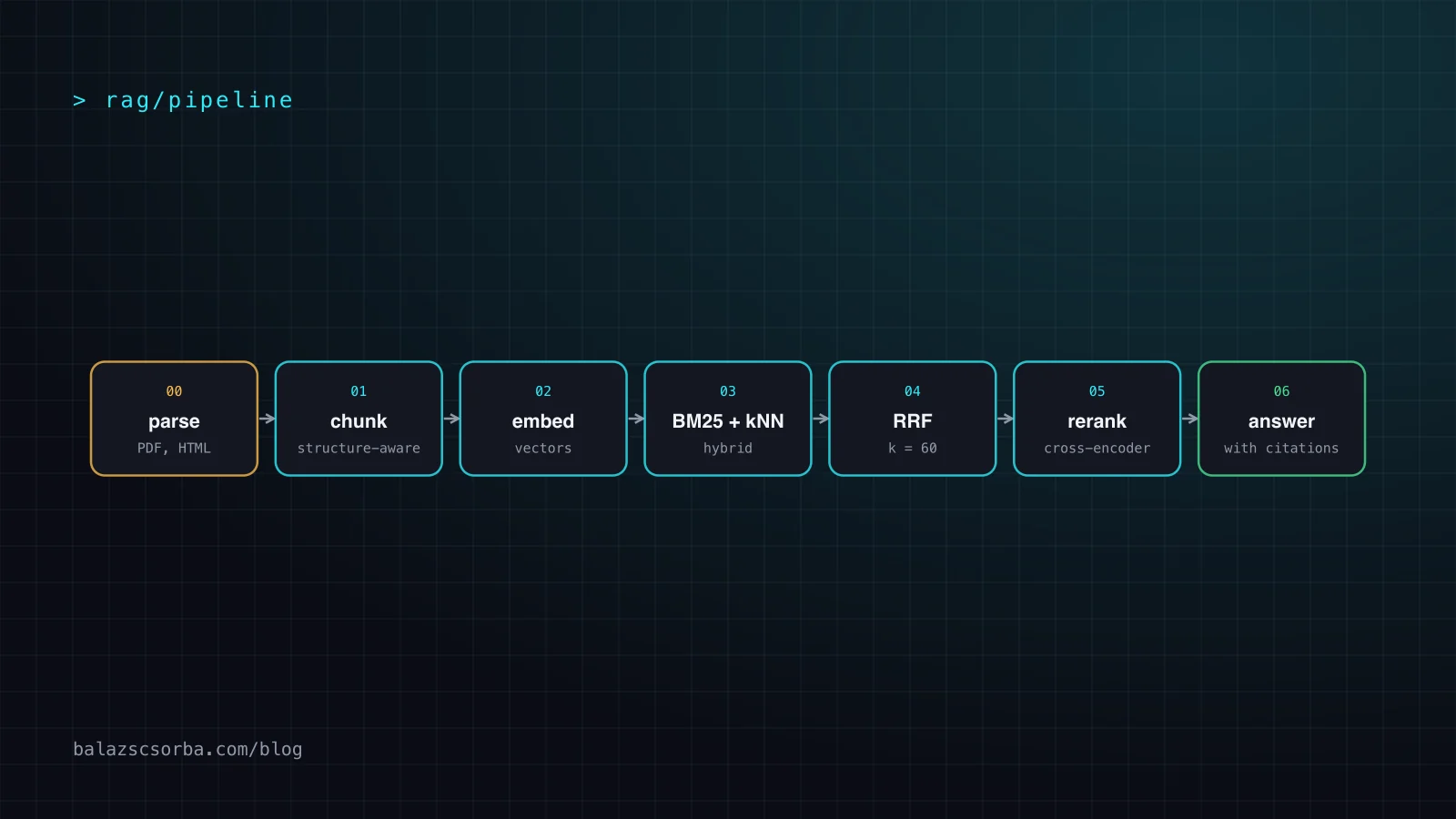
Task: Click step number '00' label
Action: [174, 391]
